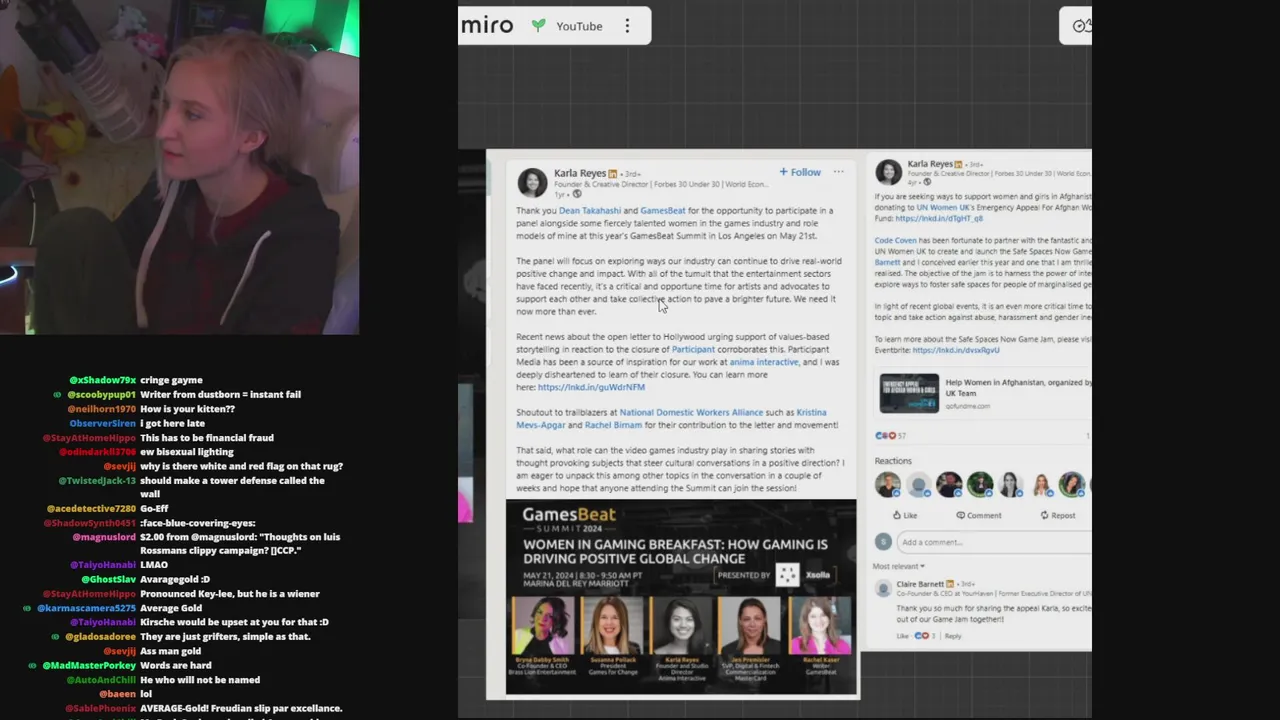Click the Add a comment input field
The image size is (1280, 720).
[x=994, y=542]
